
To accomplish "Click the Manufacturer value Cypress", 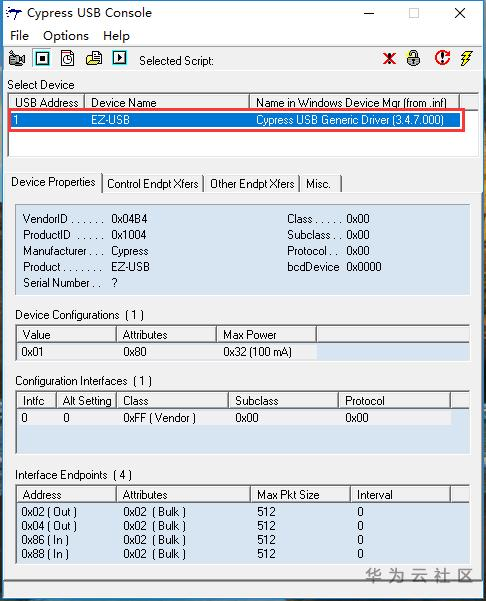I will (x=130, y=251).
